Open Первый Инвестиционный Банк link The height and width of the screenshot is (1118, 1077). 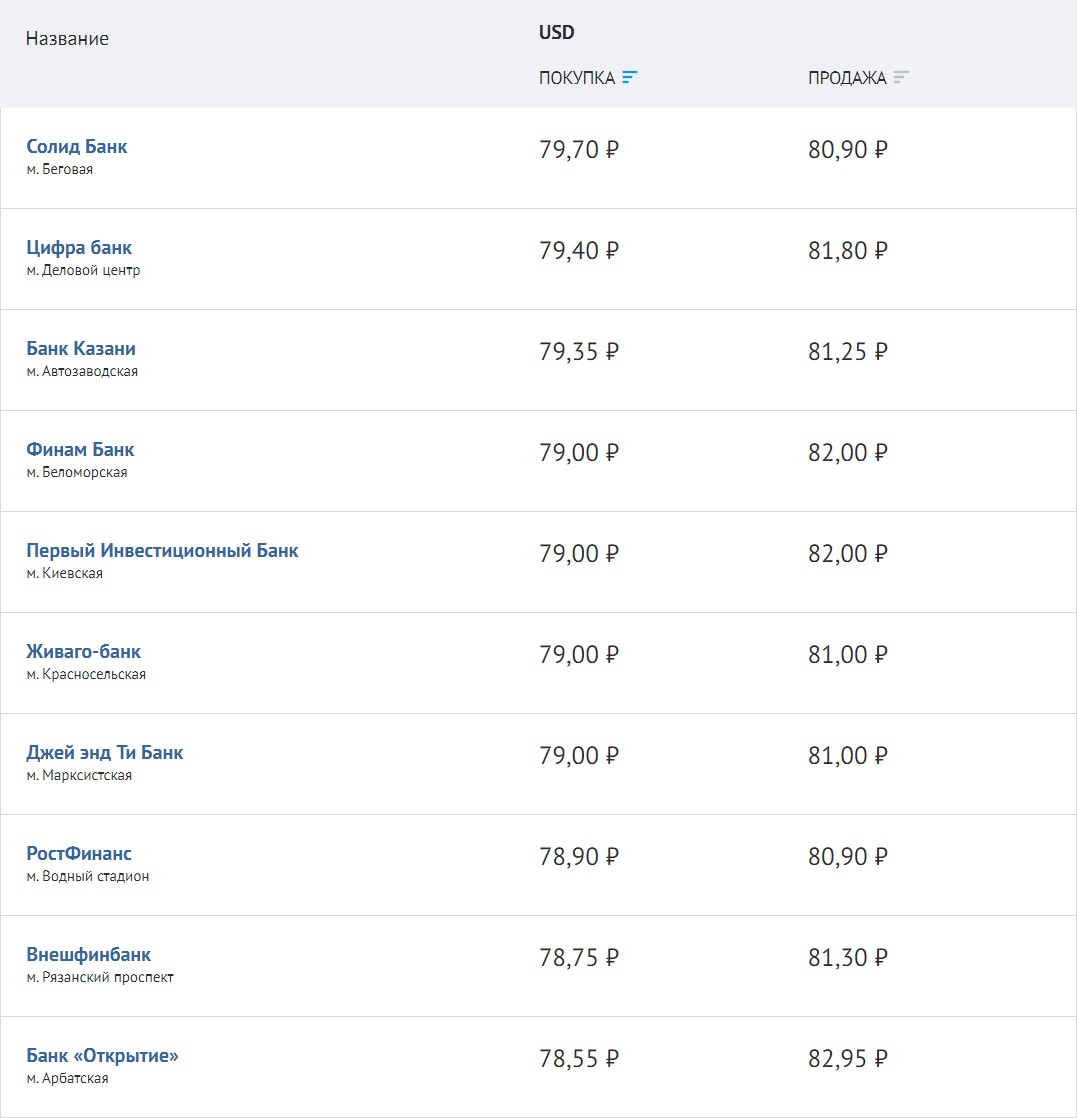pos(162,551)
